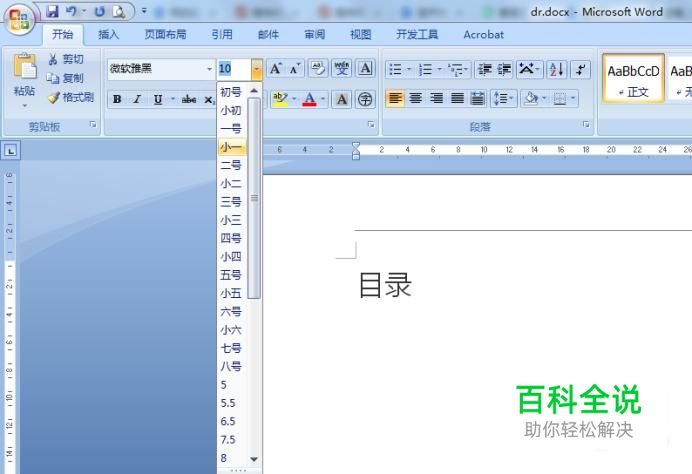This screenshot has height=474, width=692.
Task: Open the 粘贴 options dropdown arrow
Action: [25, 105]
